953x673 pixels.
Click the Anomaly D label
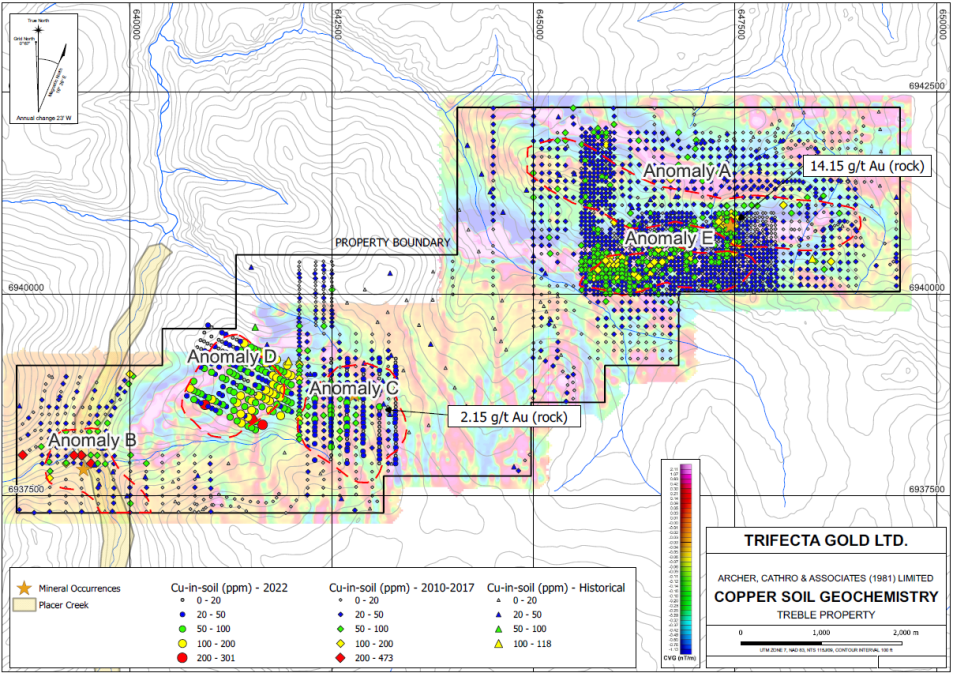point(232,356)
